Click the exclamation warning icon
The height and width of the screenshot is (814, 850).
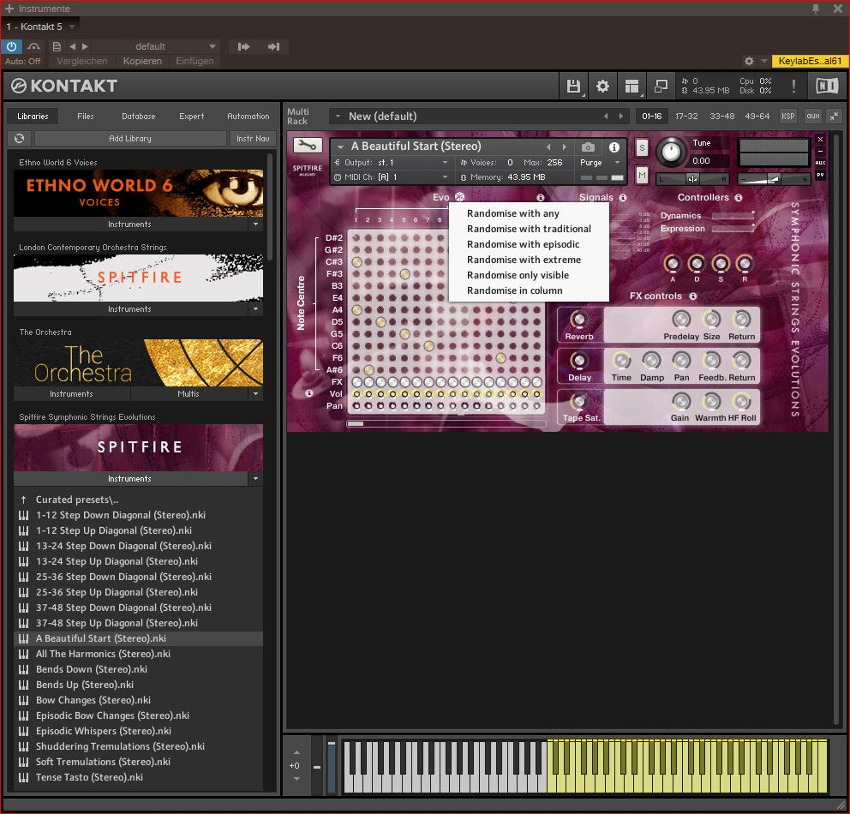(x=794, y=86)
